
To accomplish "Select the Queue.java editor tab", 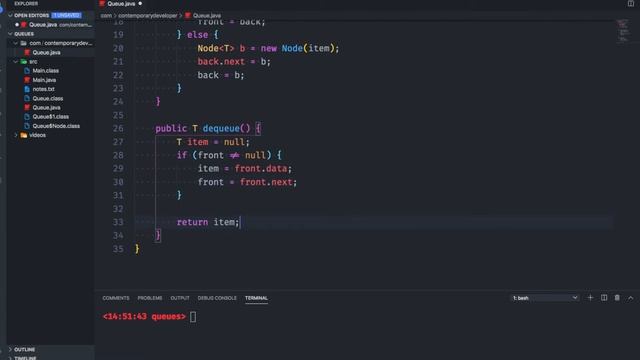I will click(121, 4).
